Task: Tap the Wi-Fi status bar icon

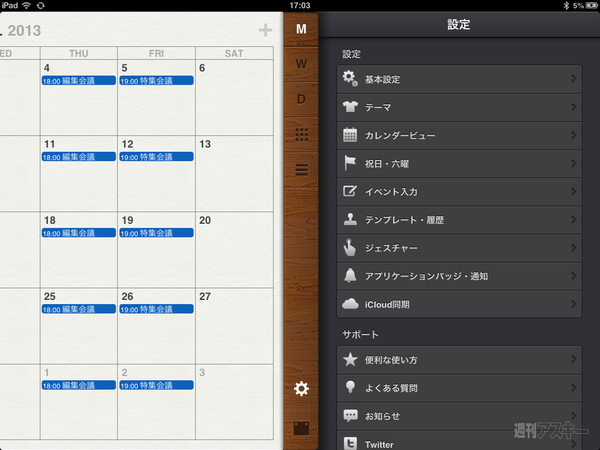Action: point(26,5)
